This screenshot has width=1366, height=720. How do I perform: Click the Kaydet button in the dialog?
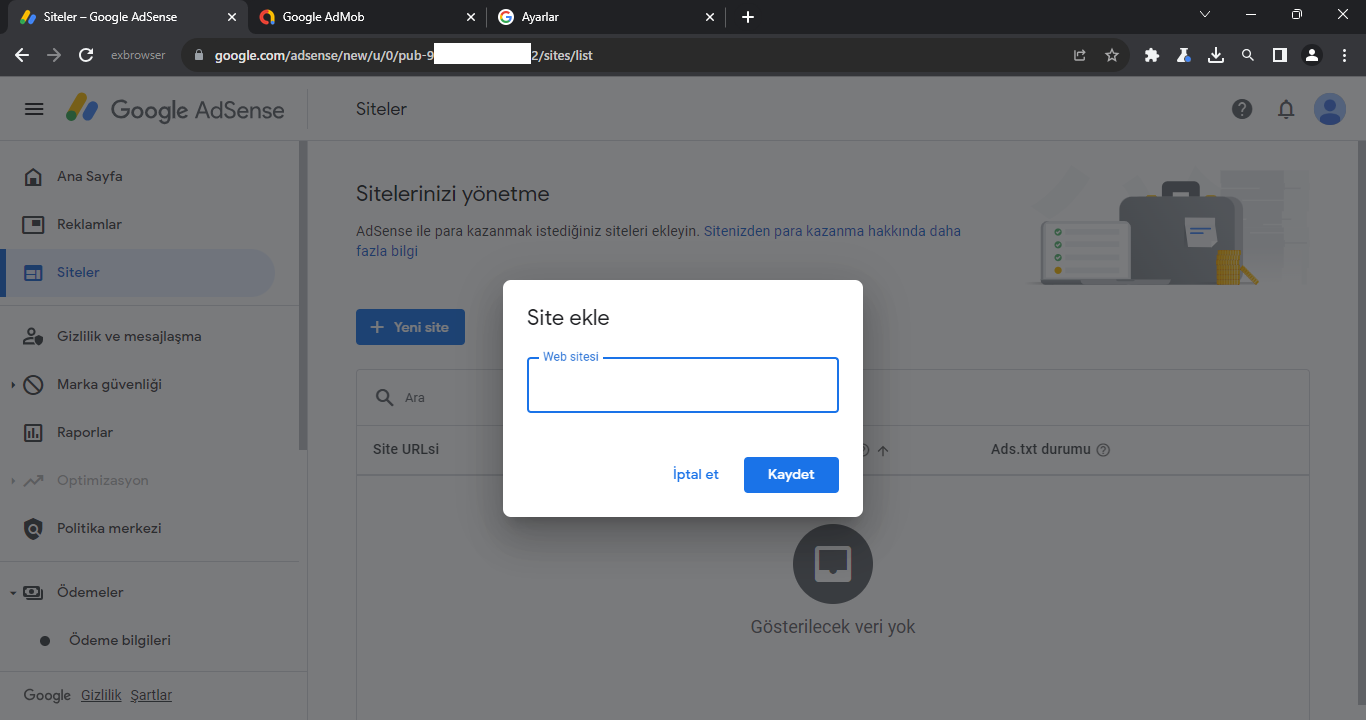coord(791,475)
